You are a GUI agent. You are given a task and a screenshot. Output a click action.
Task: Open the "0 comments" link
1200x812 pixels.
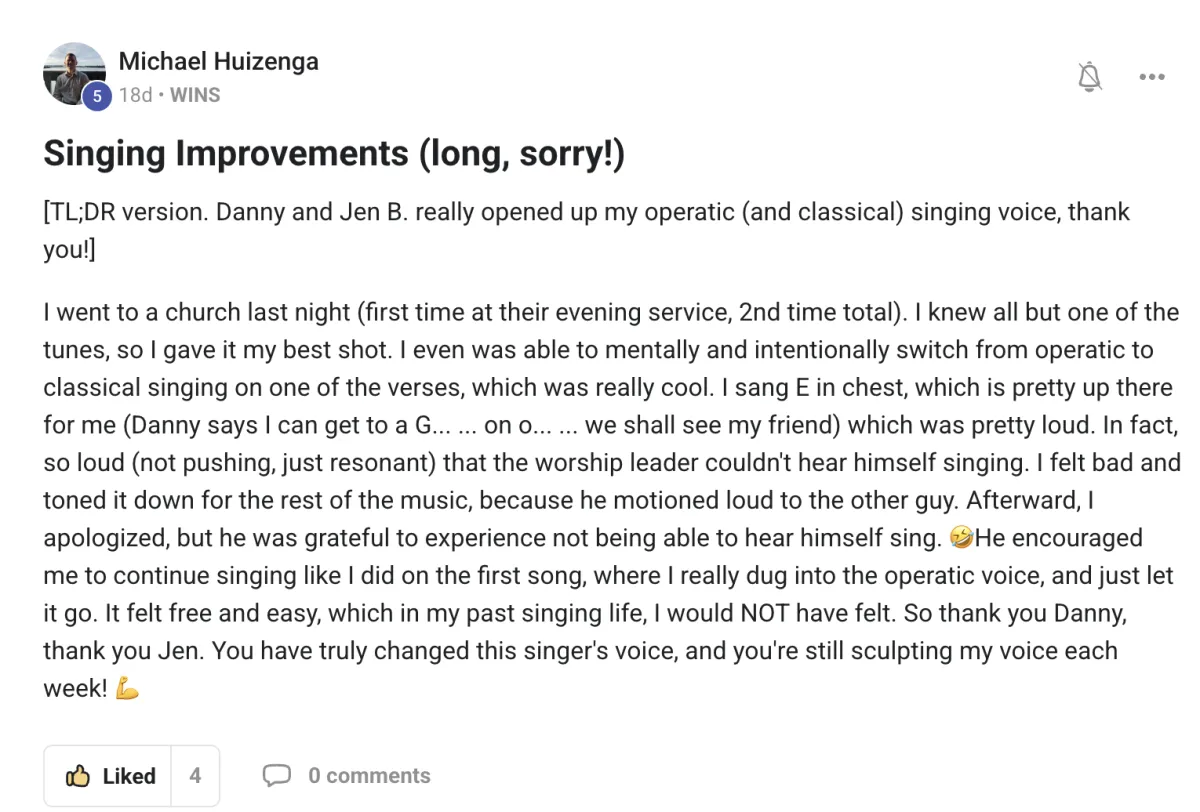click(x=369, y=776)
